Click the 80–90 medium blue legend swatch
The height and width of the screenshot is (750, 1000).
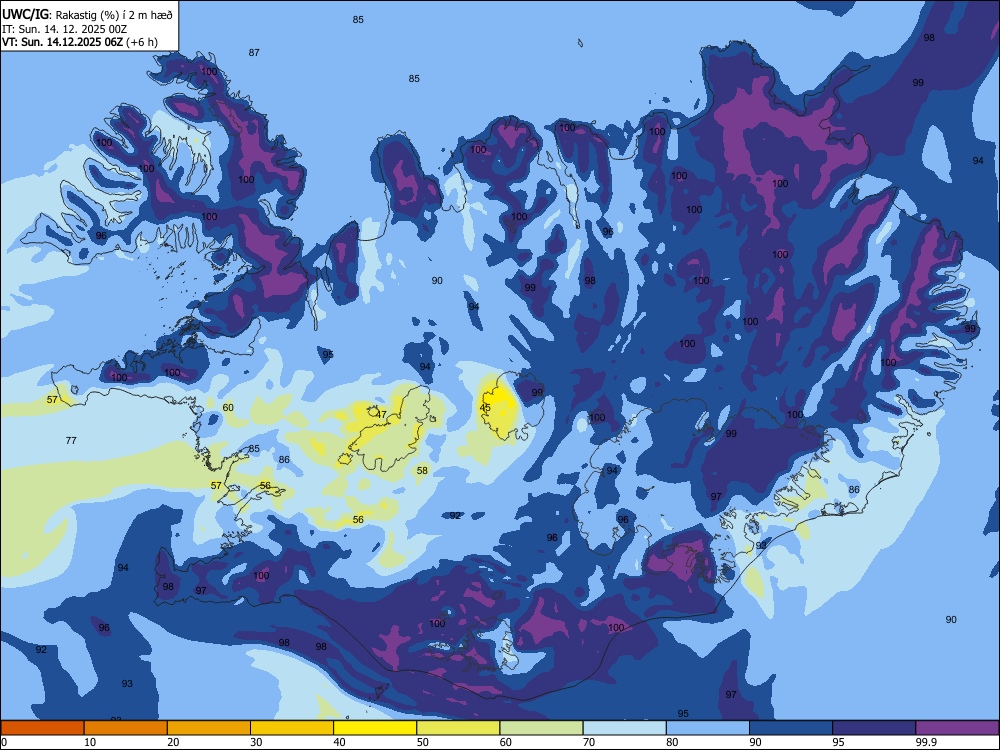[x=708, y=728]
